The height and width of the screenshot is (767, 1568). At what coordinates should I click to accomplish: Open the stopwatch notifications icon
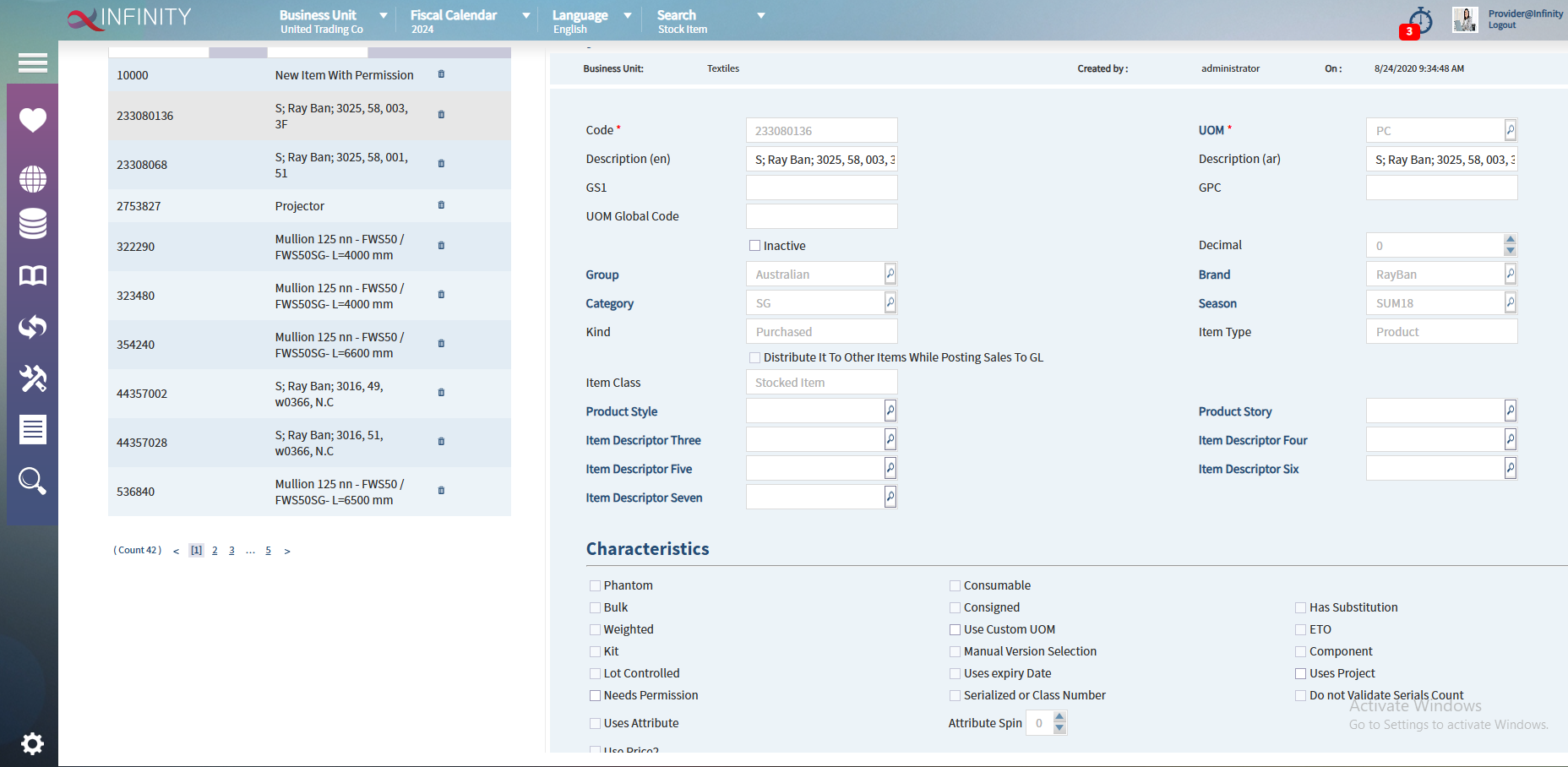1420,20
